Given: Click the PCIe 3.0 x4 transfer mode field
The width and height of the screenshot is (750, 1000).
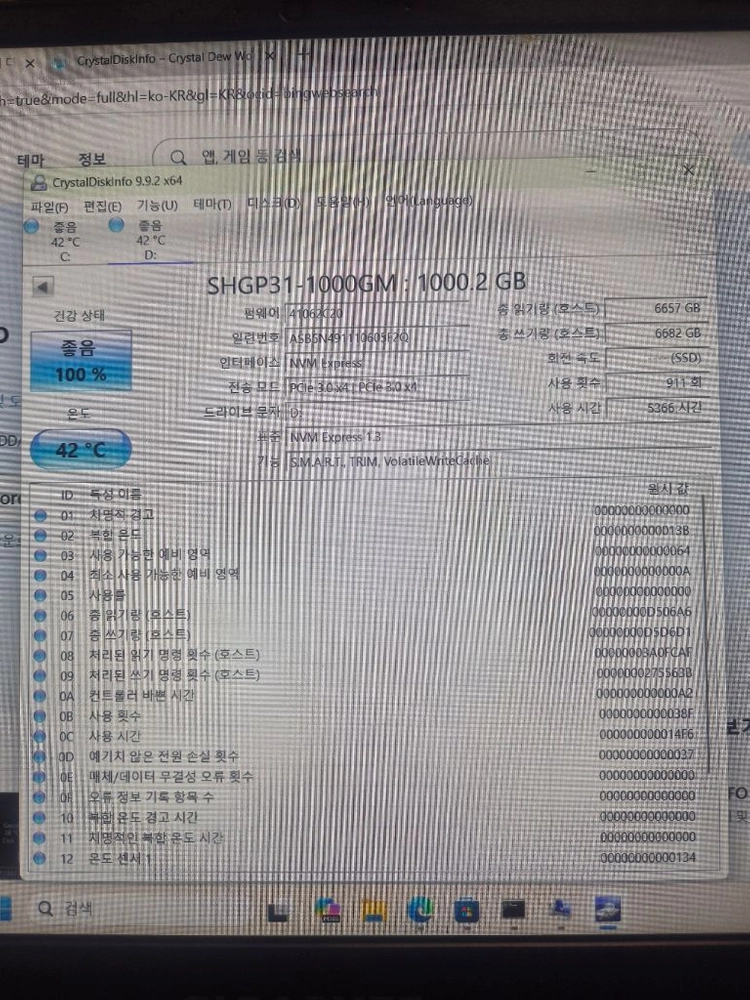Looking at the screenshot, I should 378,386.
